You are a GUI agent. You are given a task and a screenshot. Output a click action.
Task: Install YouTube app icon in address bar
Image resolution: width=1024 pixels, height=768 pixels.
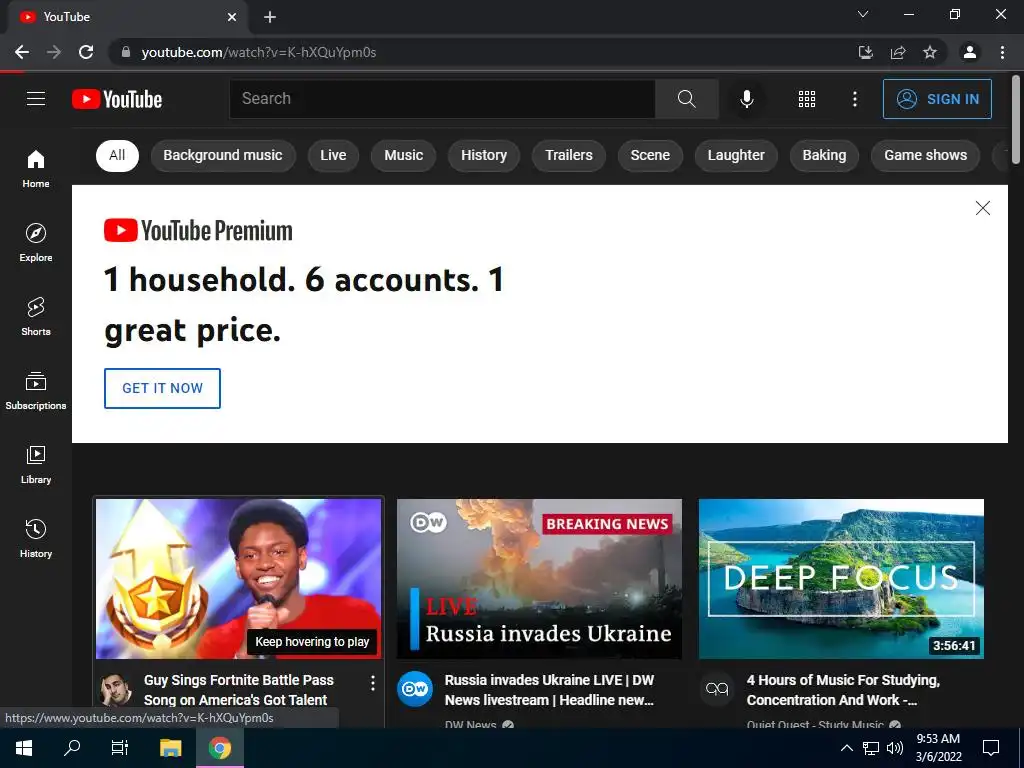865,52
